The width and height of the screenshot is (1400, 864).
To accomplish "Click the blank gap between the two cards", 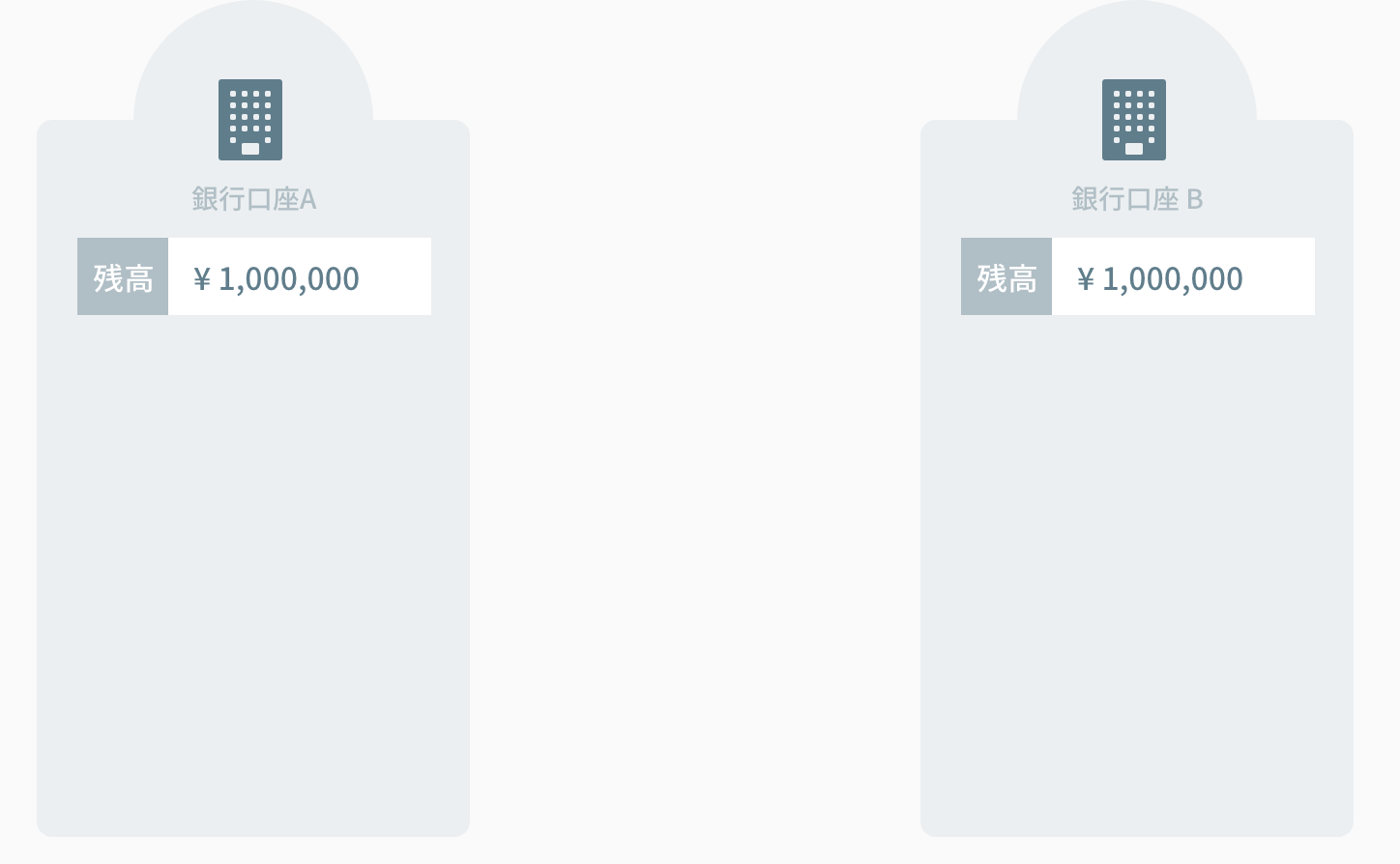I will tap(694, 435).
